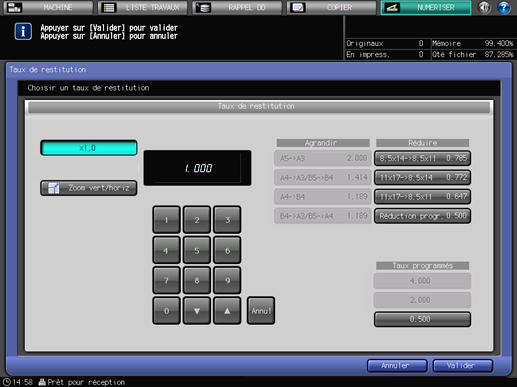This screenshot has height=387, width=517.
Task: Decrease ratio with down arrow key
Action: pos(197,311)
